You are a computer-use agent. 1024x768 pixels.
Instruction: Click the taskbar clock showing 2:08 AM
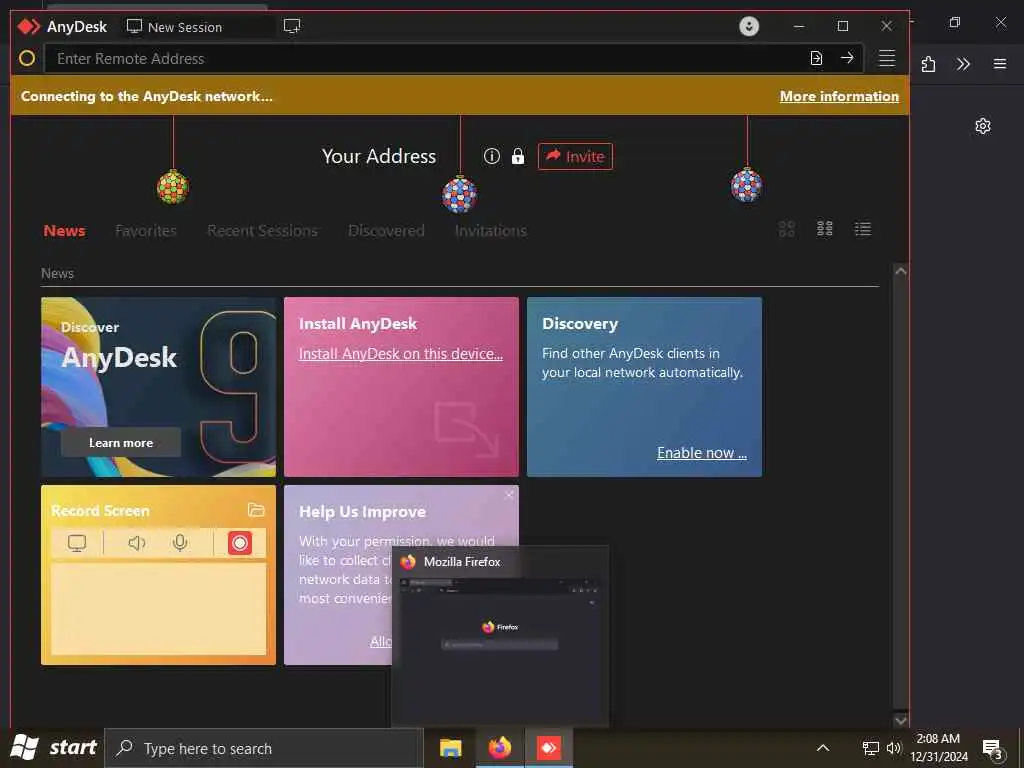[938, 748]
